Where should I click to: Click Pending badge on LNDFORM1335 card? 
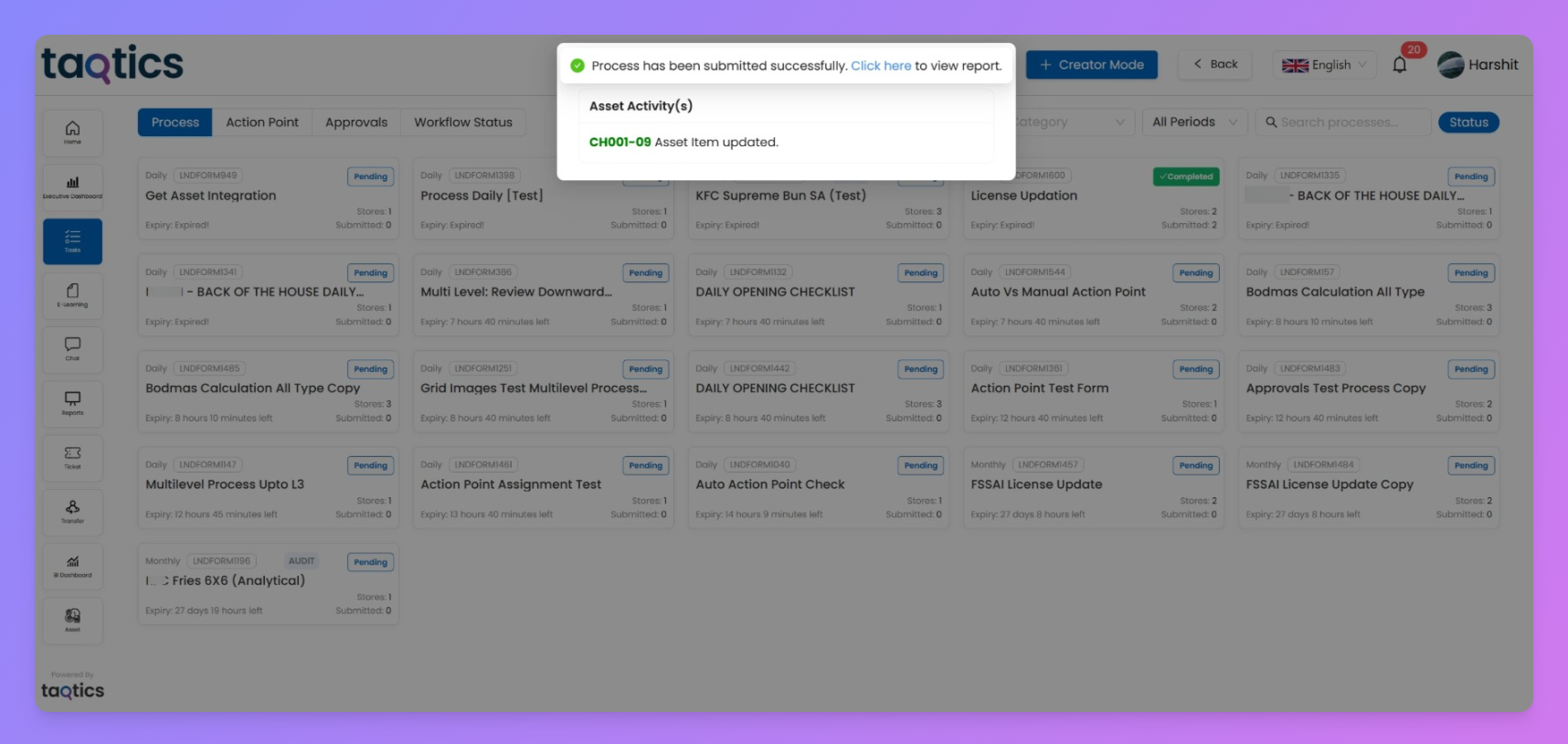[1470, 176]
